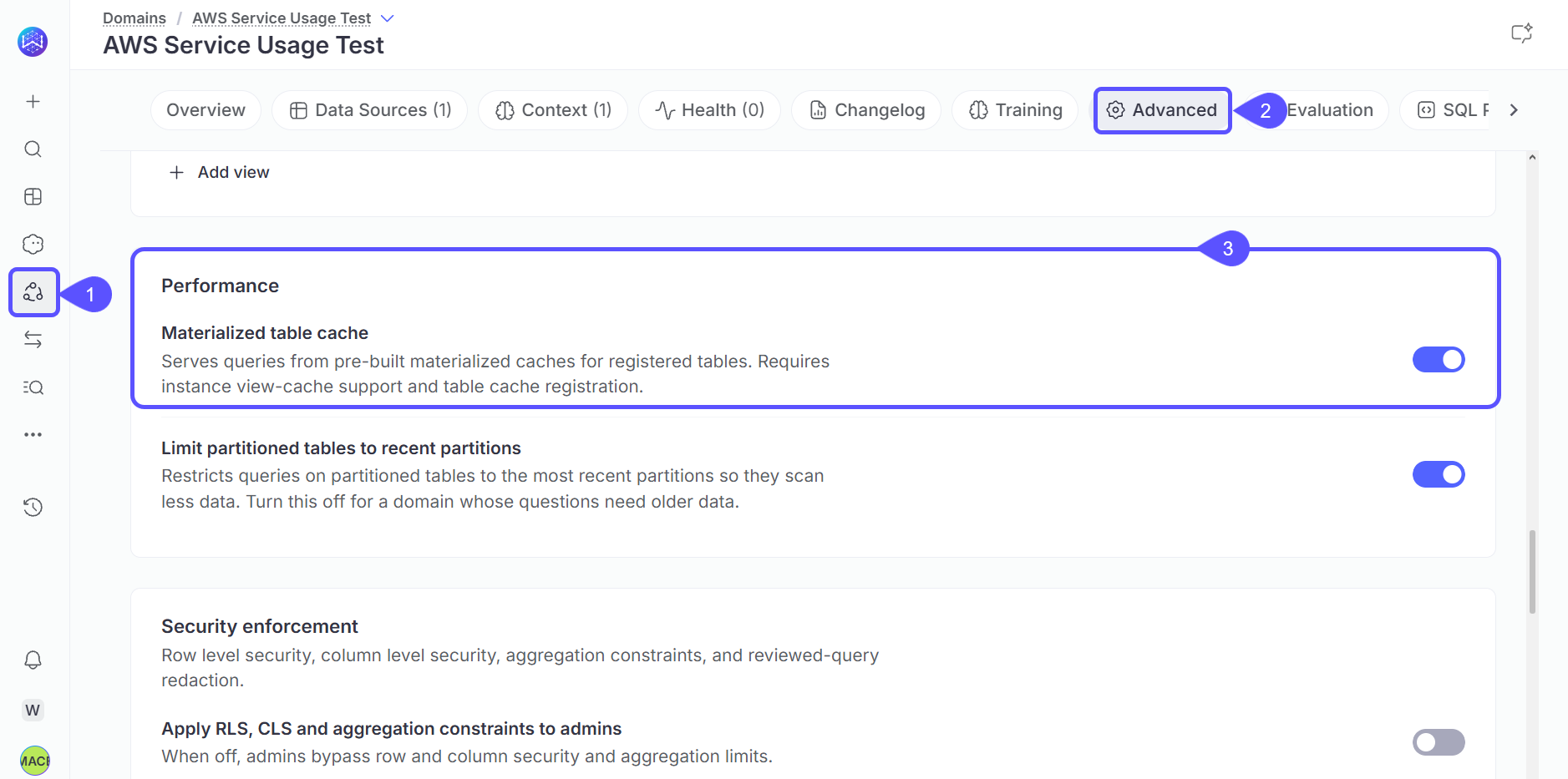Open notifications bell icon
Screen dimensions: 1568x779
(33, 660)
